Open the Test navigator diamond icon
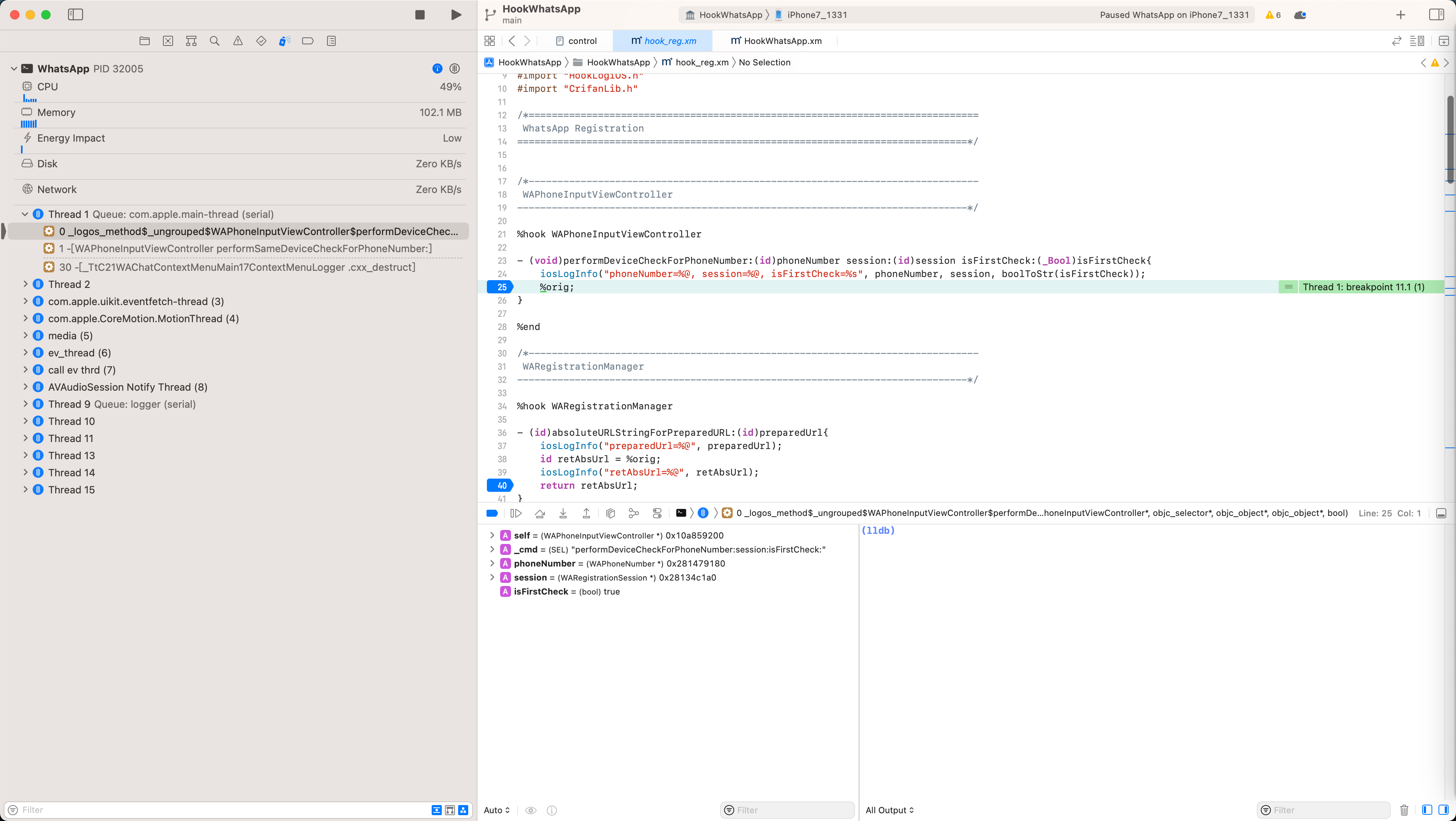The height and width of the screenshot is (821, 1456). 261,41
